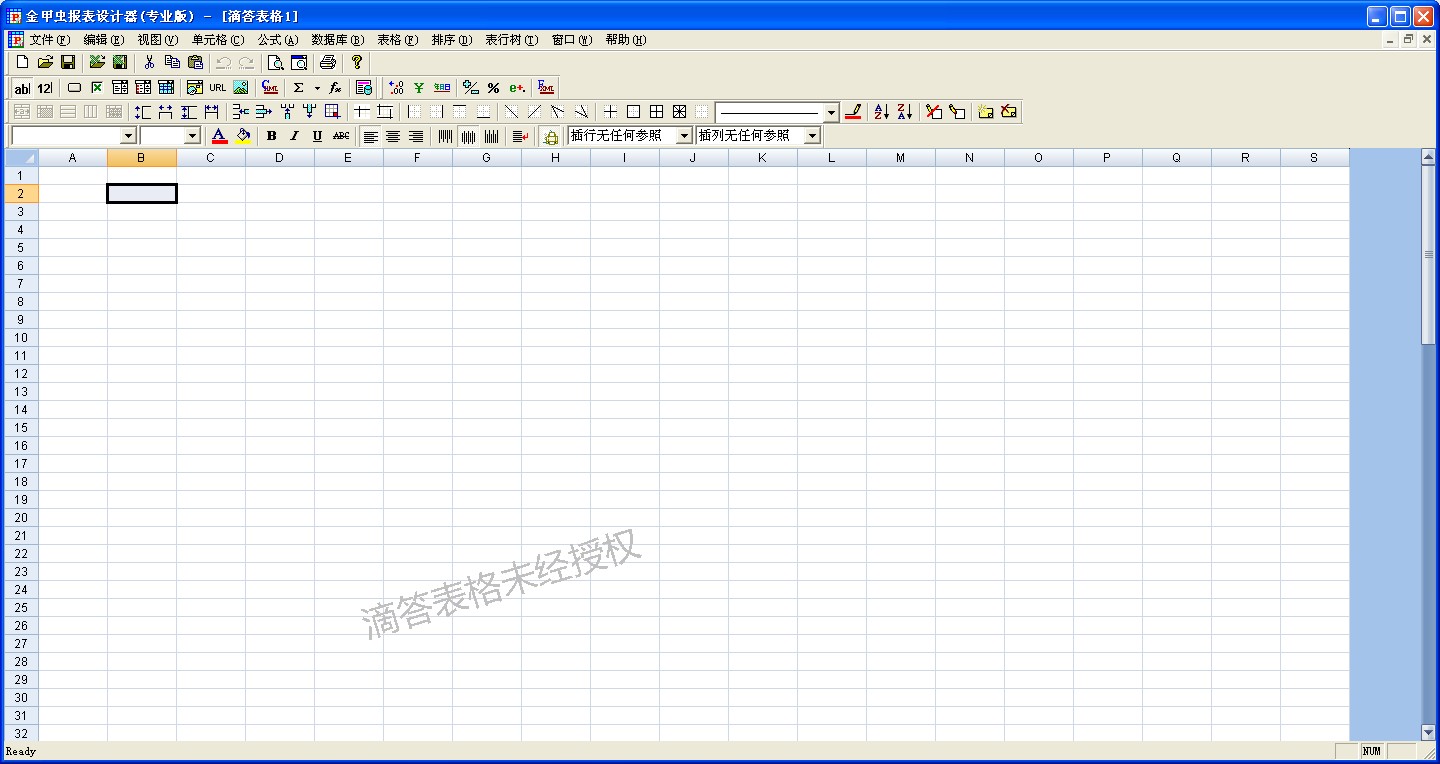This screenshot has height=764, width=1440.
Task: Align cell text to the left
Action: [x=370, y=136]
